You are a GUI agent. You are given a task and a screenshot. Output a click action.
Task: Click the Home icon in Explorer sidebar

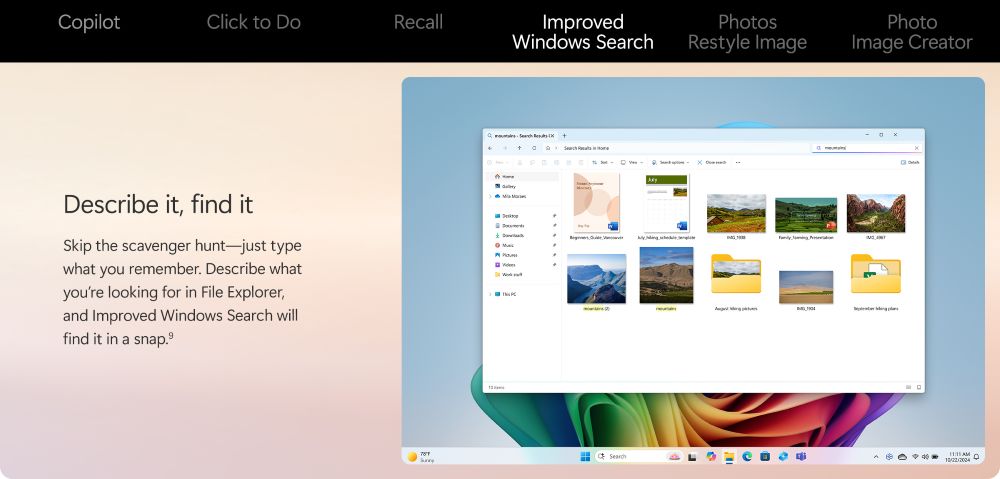(x=498, y=176)
